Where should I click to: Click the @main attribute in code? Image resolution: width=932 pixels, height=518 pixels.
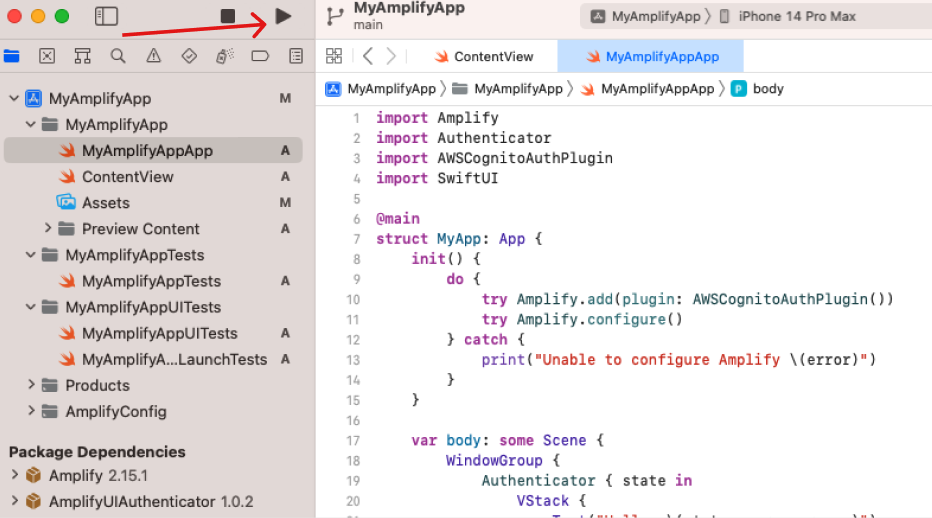point(398,219)
